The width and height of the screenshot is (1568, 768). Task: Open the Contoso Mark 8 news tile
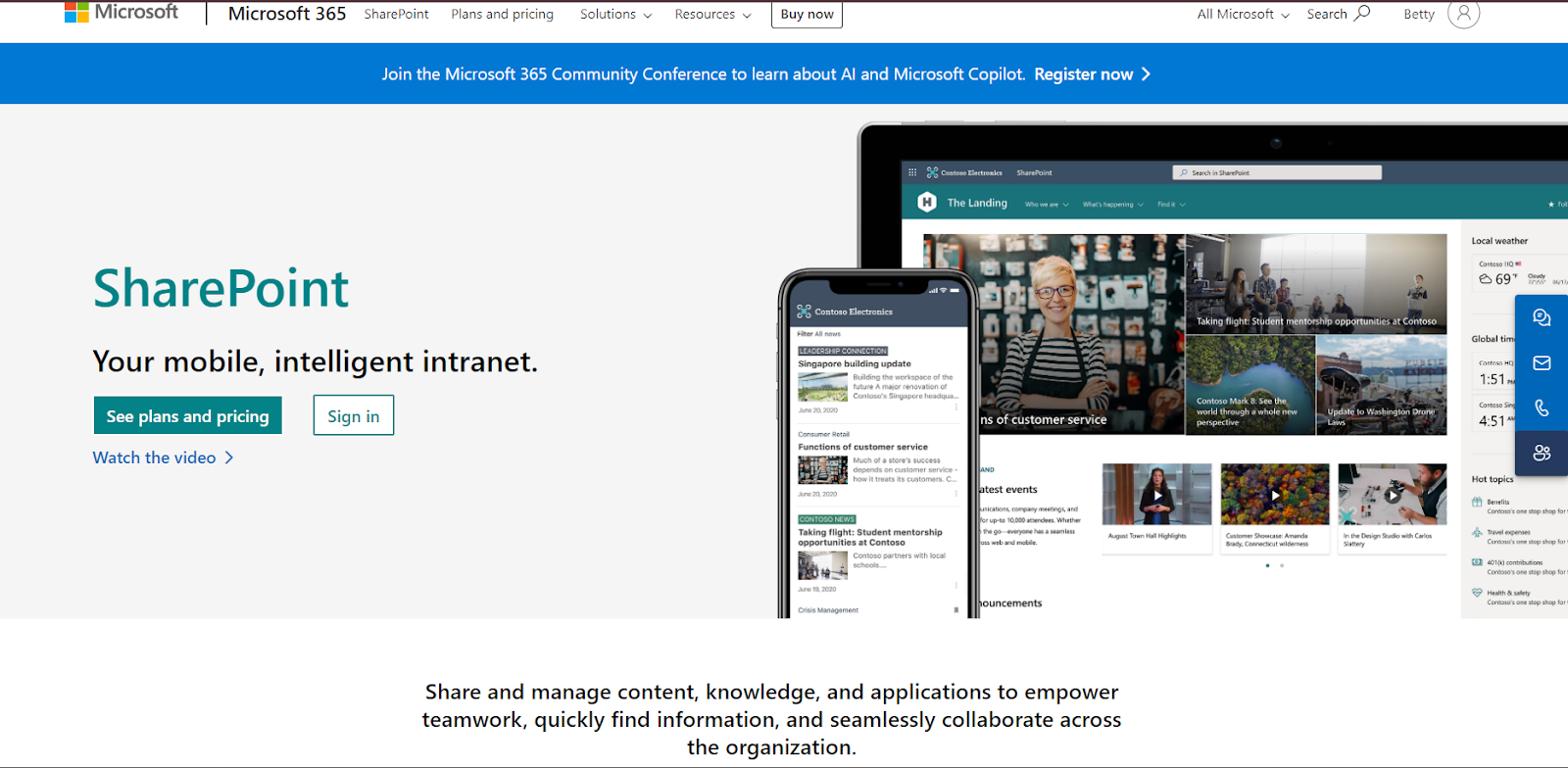pos(1250,385)
